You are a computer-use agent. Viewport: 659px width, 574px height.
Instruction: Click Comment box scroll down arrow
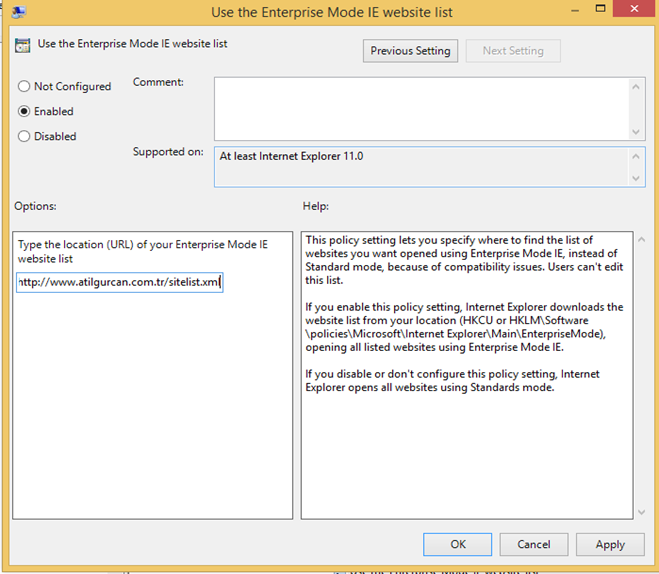(x=636, y=132)
